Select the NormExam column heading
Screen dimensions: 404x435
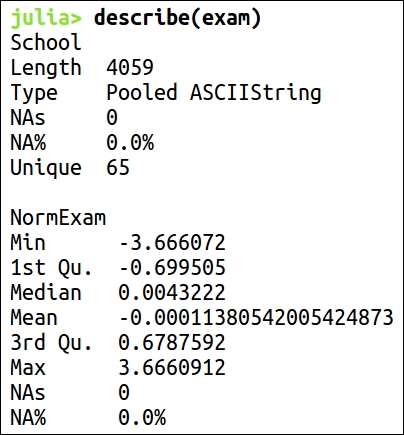(58, 218)
